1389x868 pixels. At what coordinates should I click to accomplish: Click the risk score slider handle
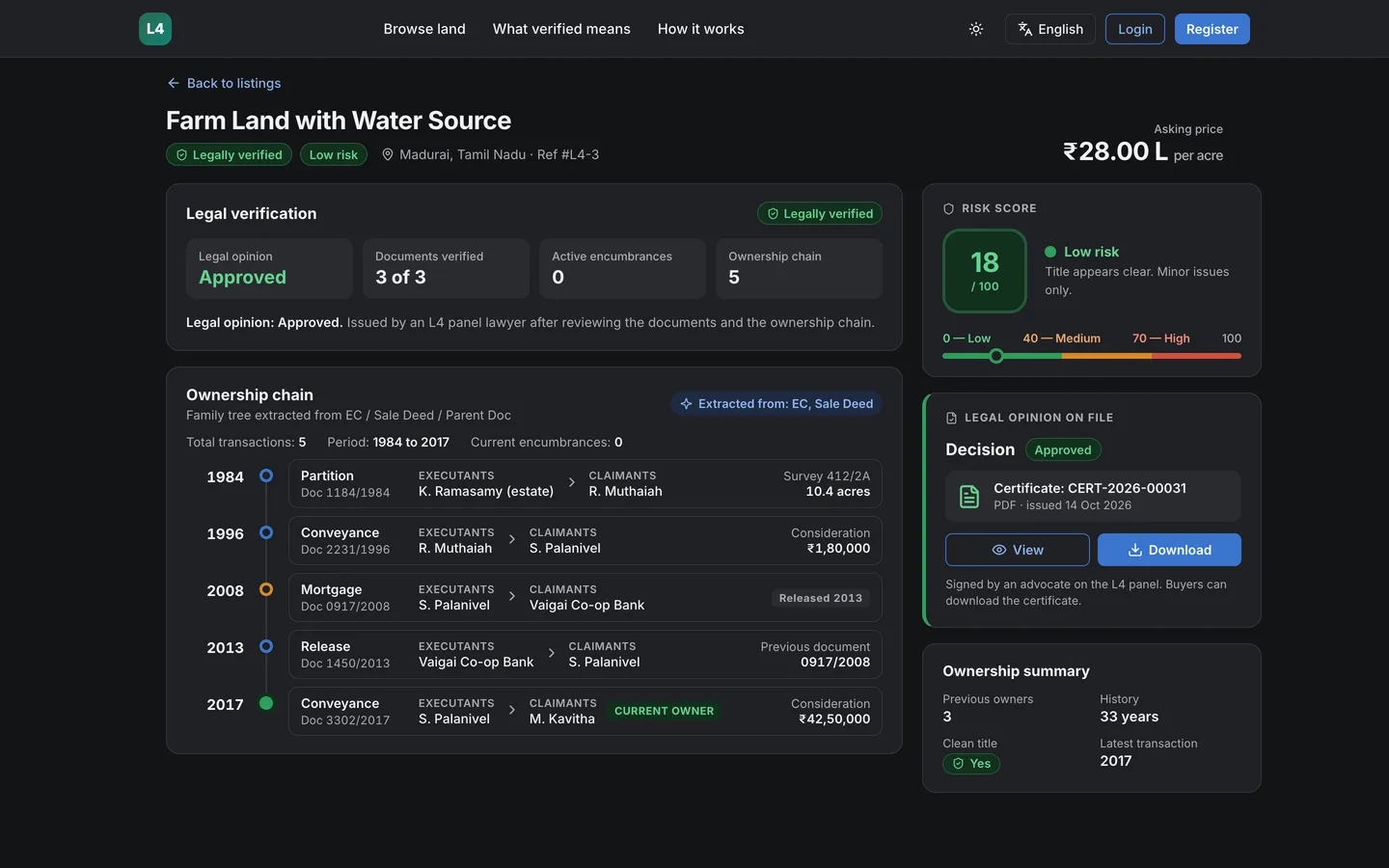(x=996, y=356)
